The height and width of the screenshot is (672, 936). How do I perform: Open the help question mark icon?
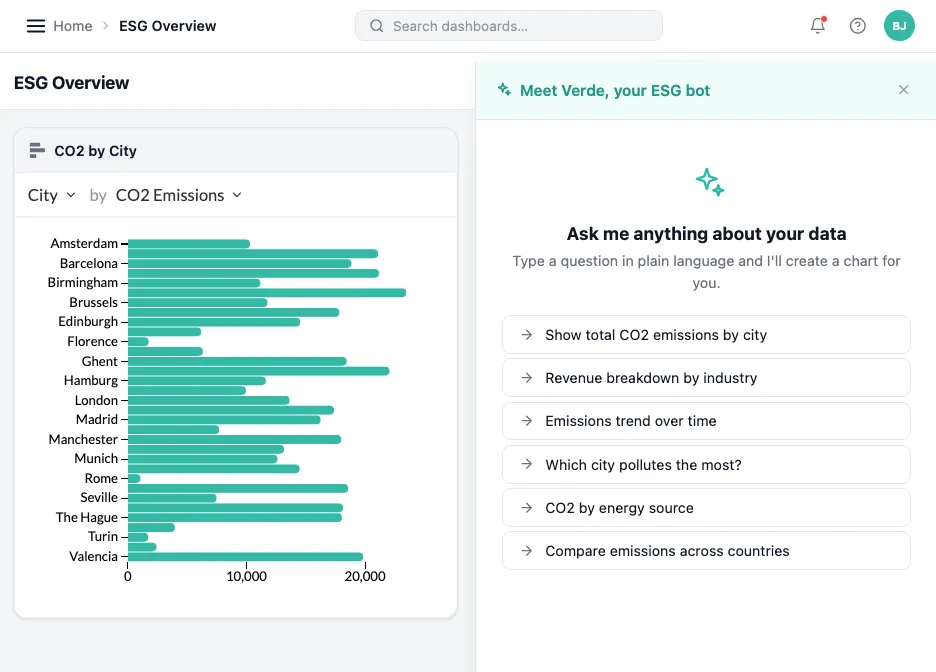click(x=857, y=26)
